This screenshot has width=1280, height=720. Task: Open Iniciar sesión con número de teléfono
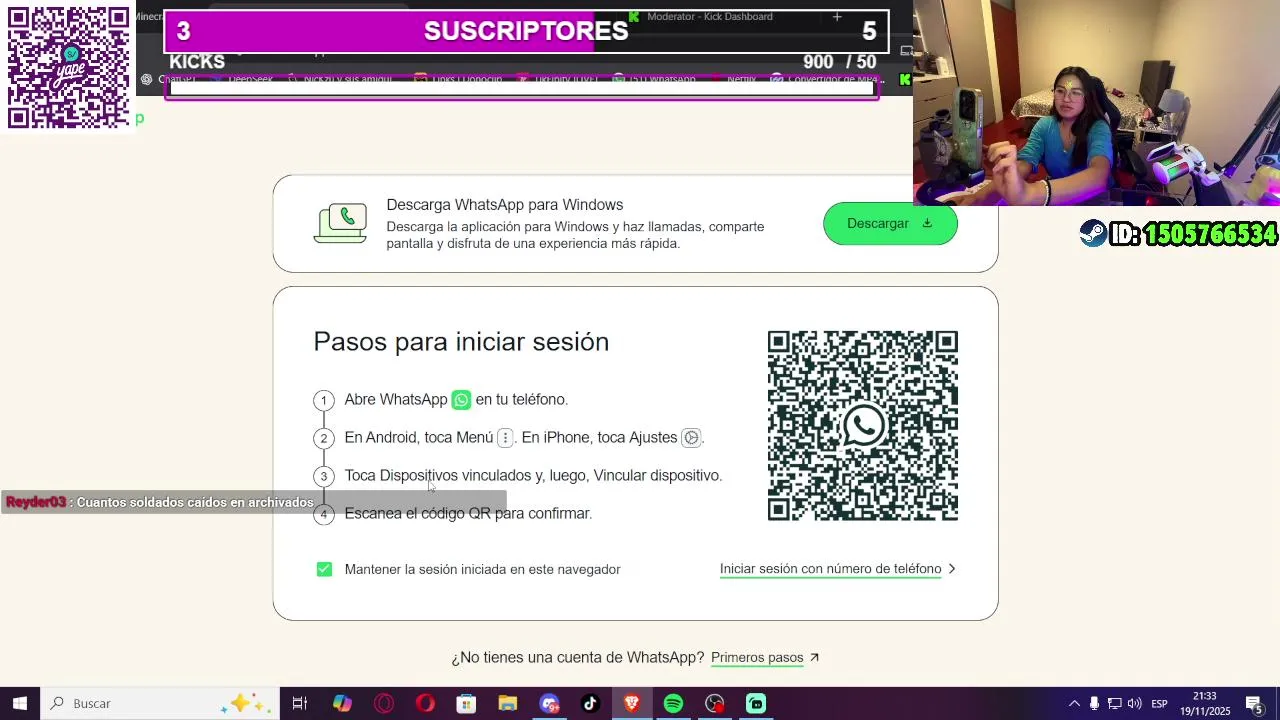837,569
